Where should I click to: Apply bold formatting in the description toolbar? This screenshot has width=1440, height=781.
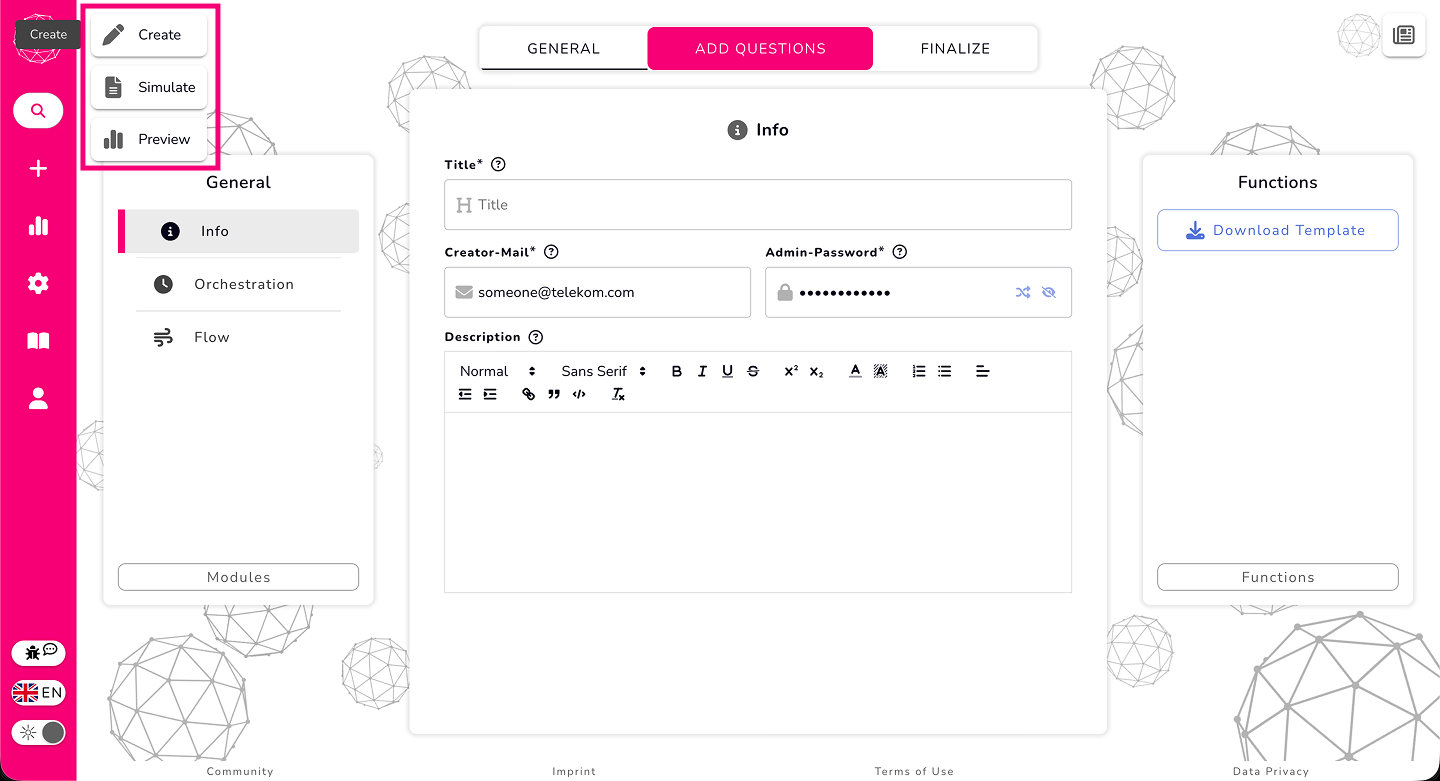click(677, 371)
